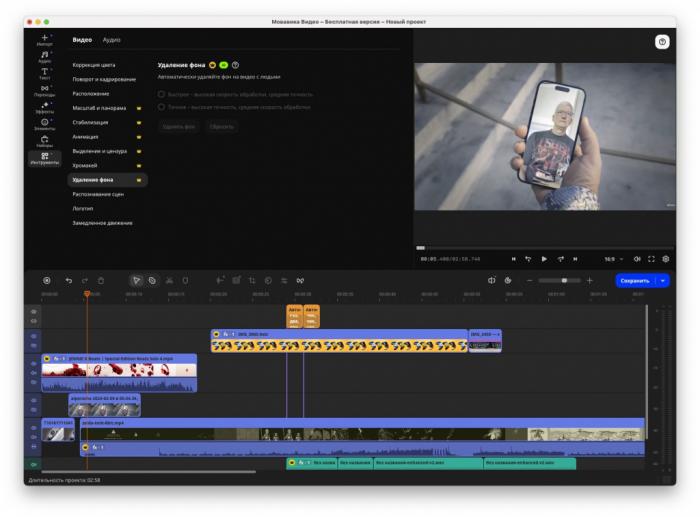The width and height of the screenshot is (700, 517).
Task: Select Хромакей from the tools list
Action: (x=85, y=165)
